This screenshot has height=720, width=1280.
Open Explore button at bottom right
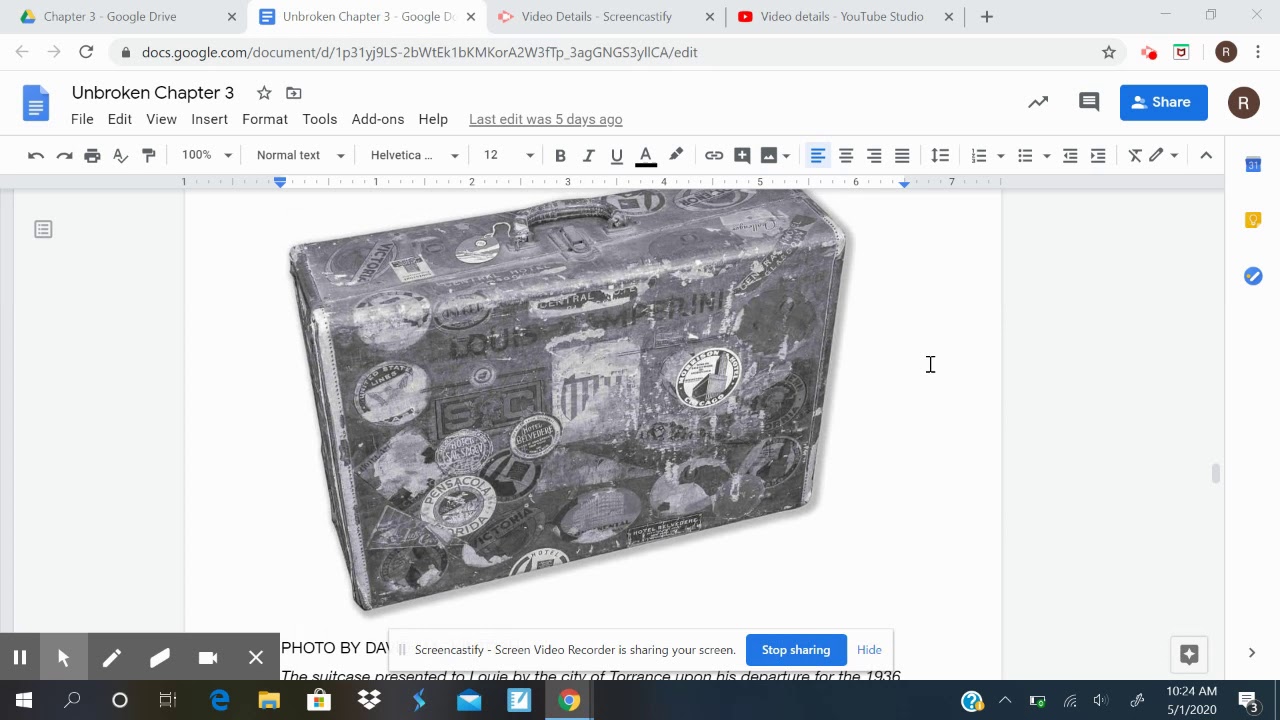click(1189, 654)
